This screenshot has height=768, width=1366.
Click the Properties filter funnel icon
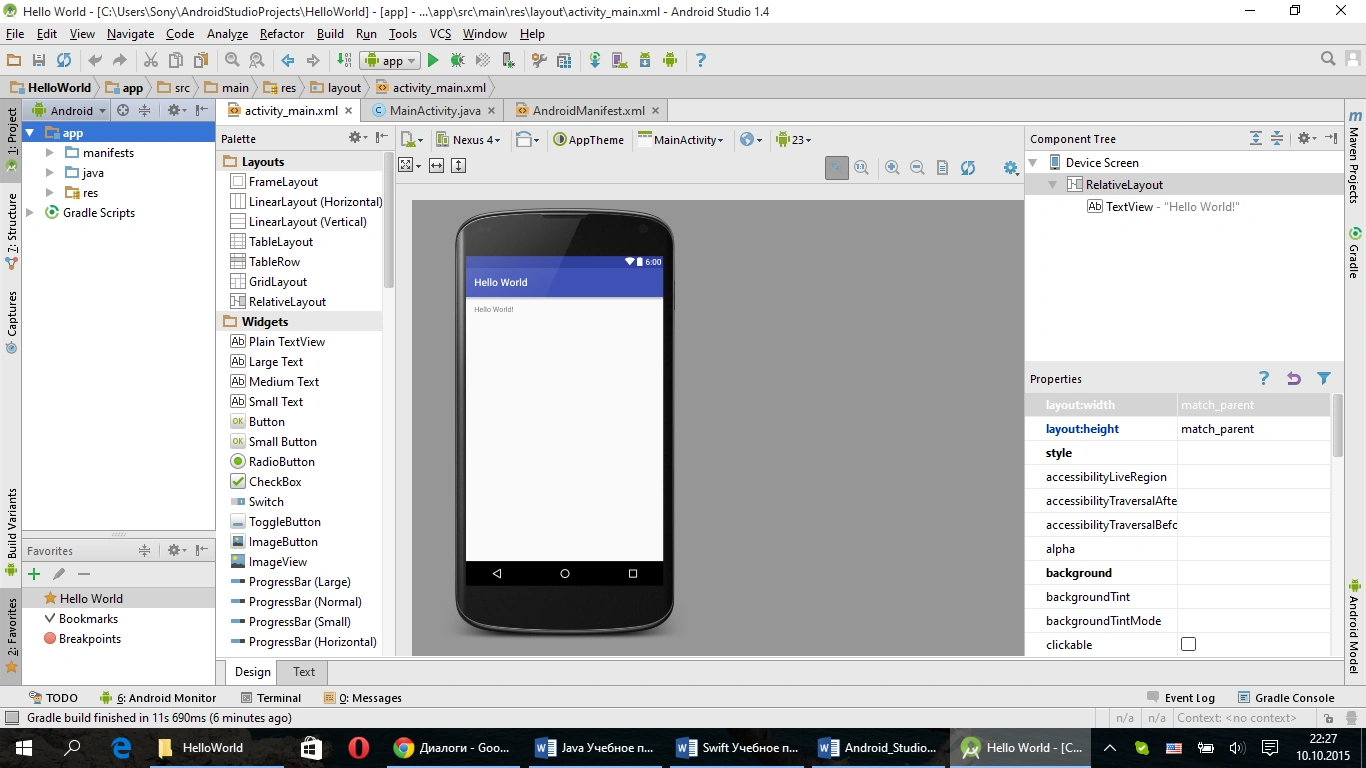pos(1324,379)
